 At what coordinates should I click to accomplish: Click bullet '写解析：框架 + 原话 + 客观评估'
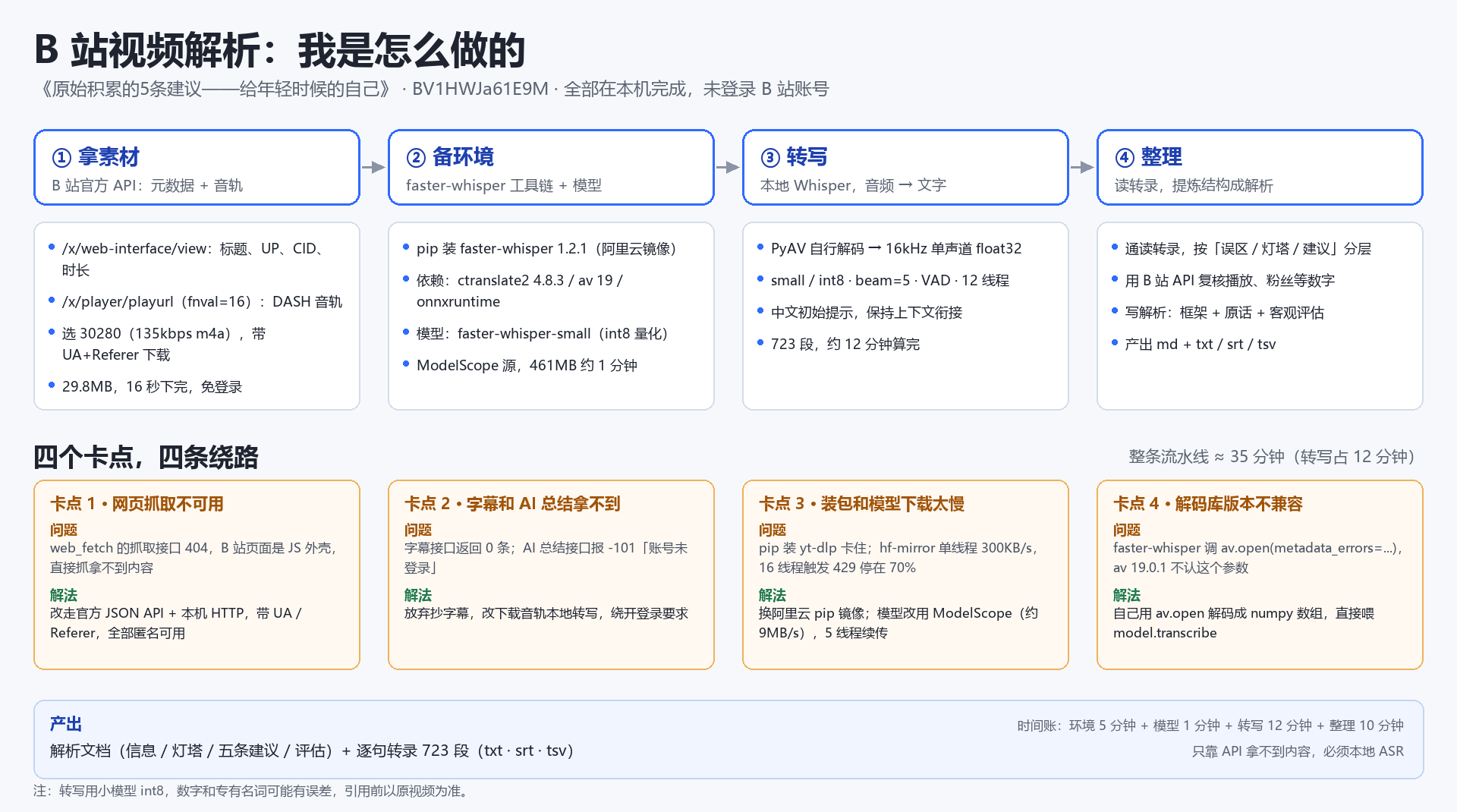point(1219,312)
